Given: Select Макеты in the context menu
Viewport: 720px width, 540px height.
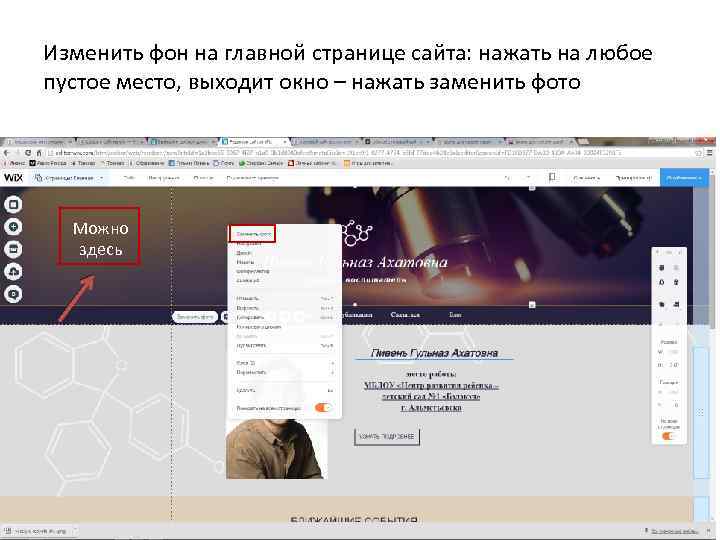Looking at the screenshot, I should click(245, 262).
